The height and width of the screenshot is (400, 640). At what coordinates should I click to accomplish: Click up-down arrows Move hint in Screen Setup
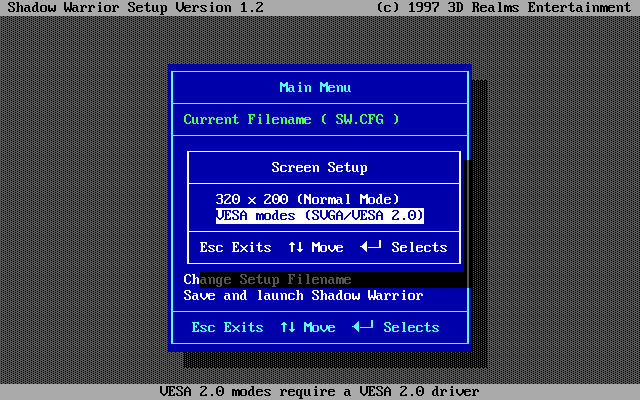coord(316,247)
